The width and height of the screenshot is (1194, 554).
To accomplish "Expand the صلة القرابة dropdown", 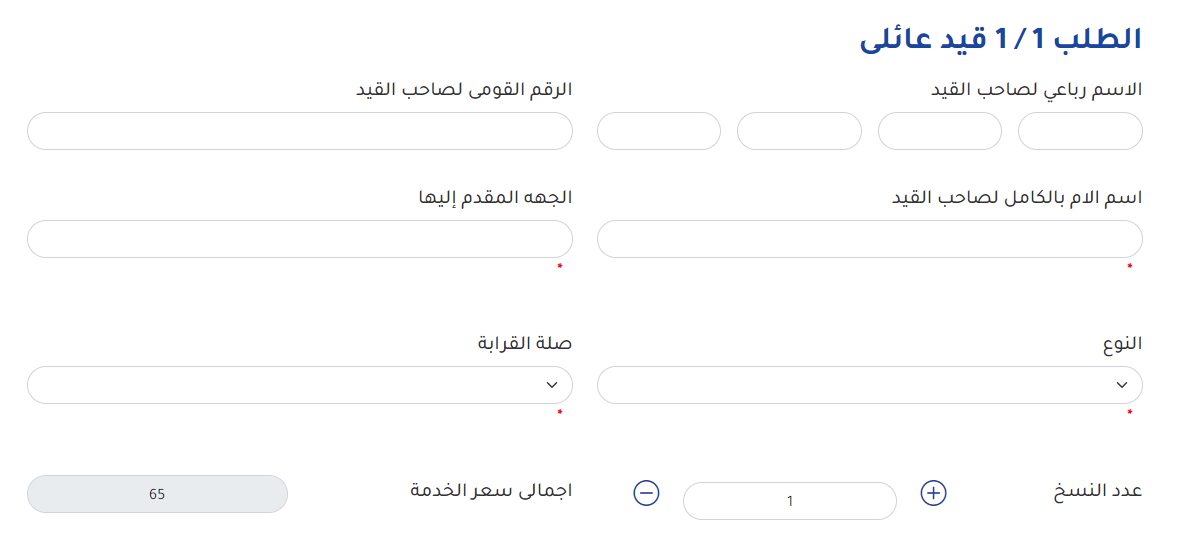I will [299, 385].
